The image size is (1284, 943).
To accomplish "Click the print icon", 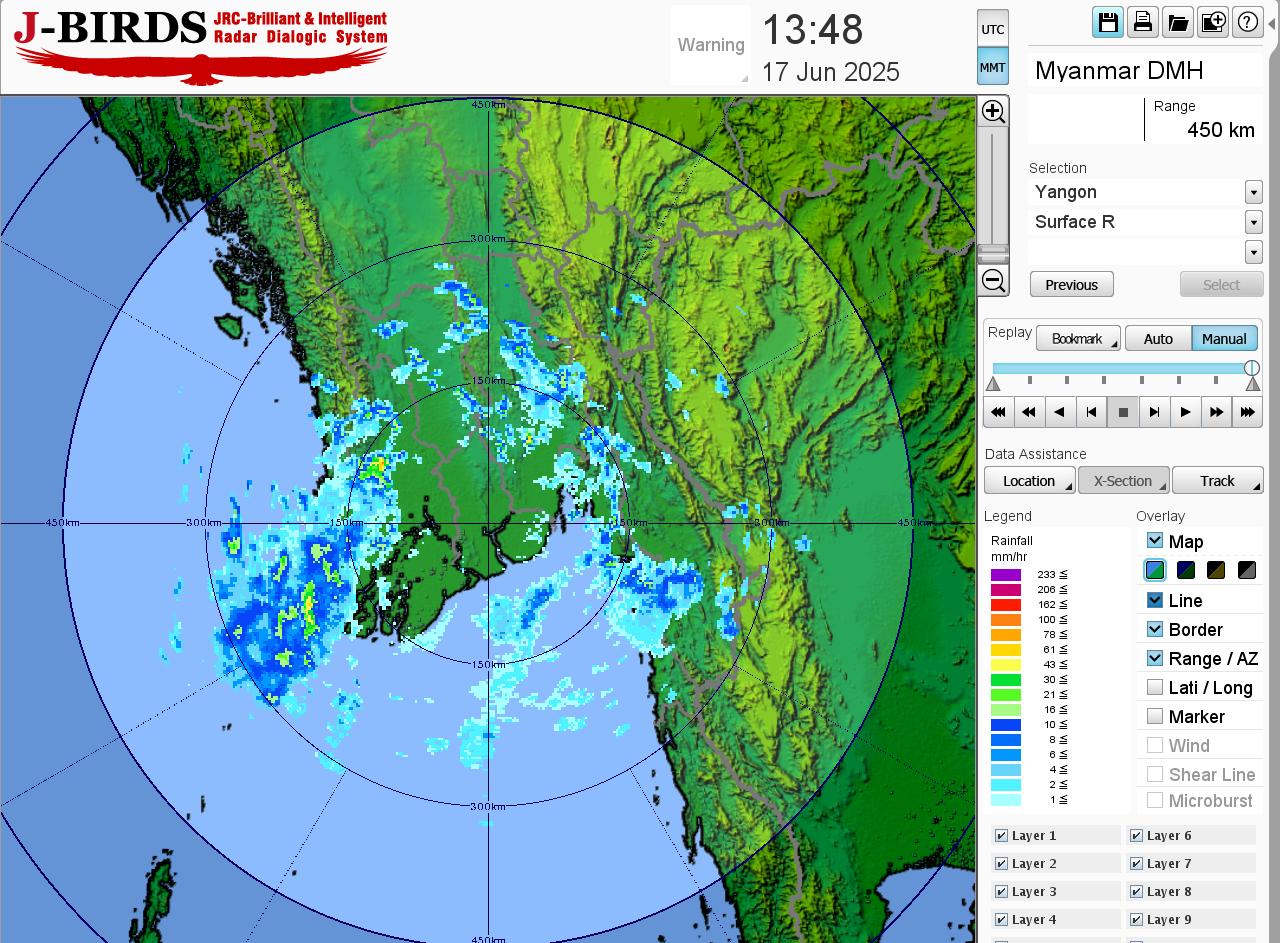I will [1142, 22].
